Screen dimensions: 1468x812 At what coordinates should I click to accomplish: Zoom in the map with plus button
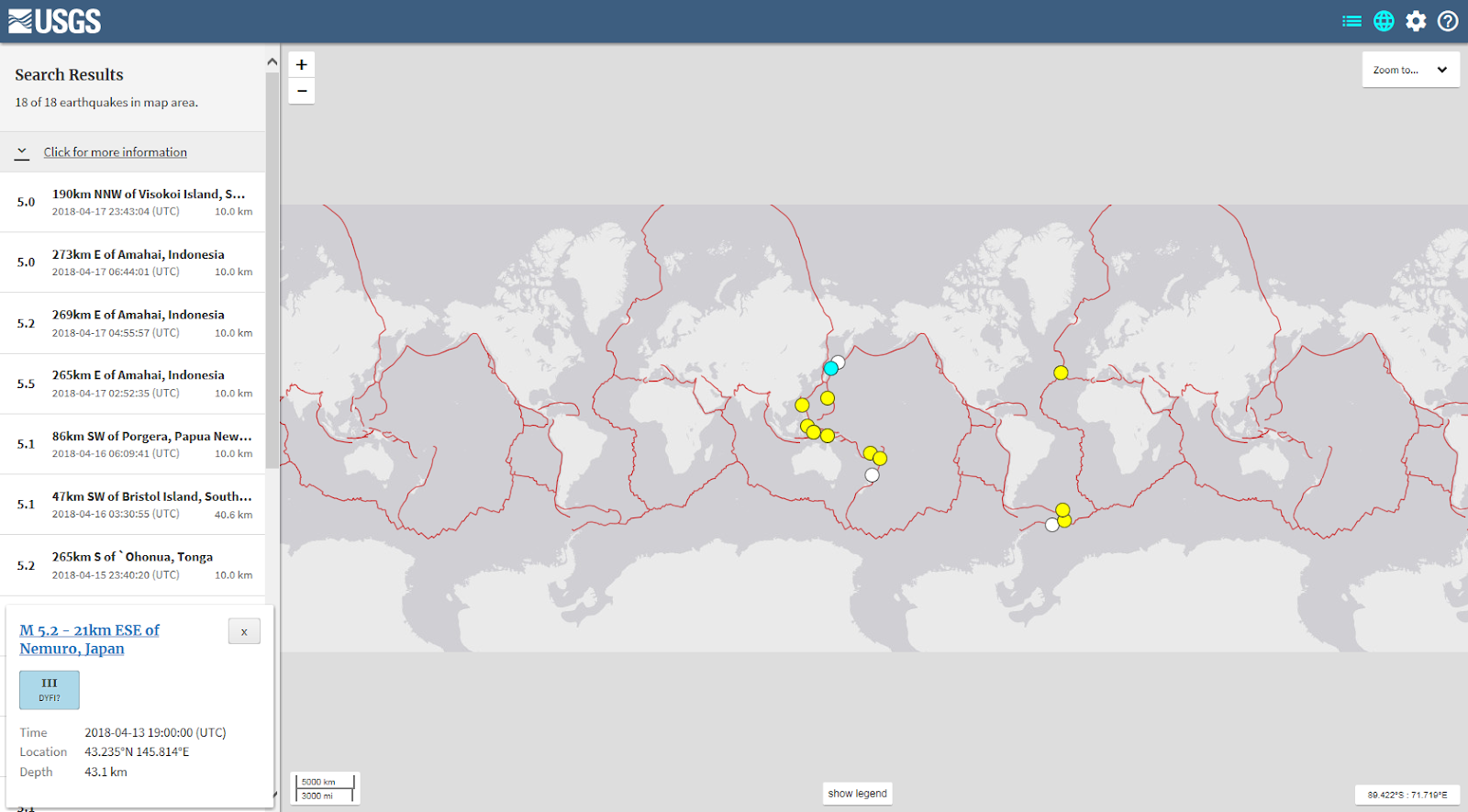pyautogui.click(x=302, y=64)
